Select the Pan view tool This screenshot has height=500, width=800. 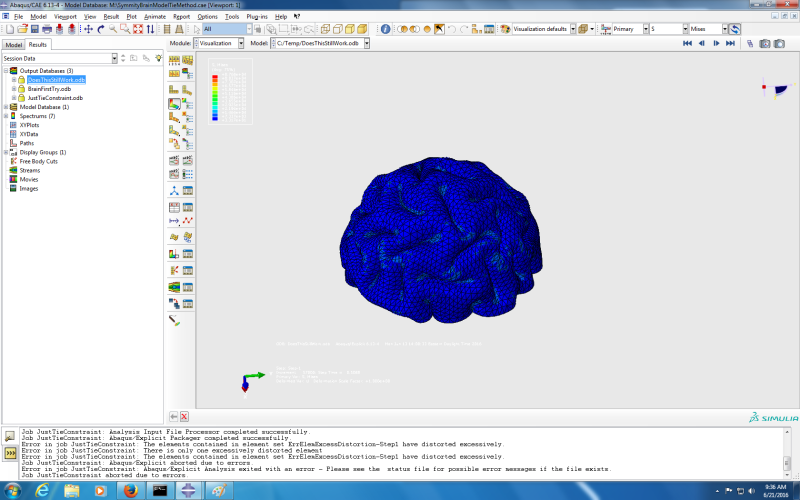[x=89, y=29]
